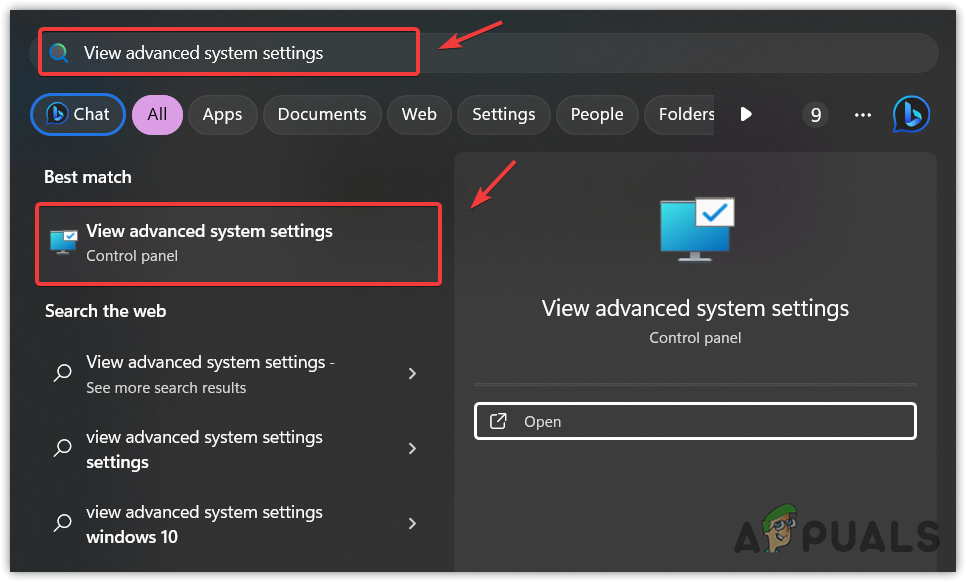Screen dimensions: 966x582
Task: Click search icon beside 'See more search results' suggestion
Action: tap(63, 373)
